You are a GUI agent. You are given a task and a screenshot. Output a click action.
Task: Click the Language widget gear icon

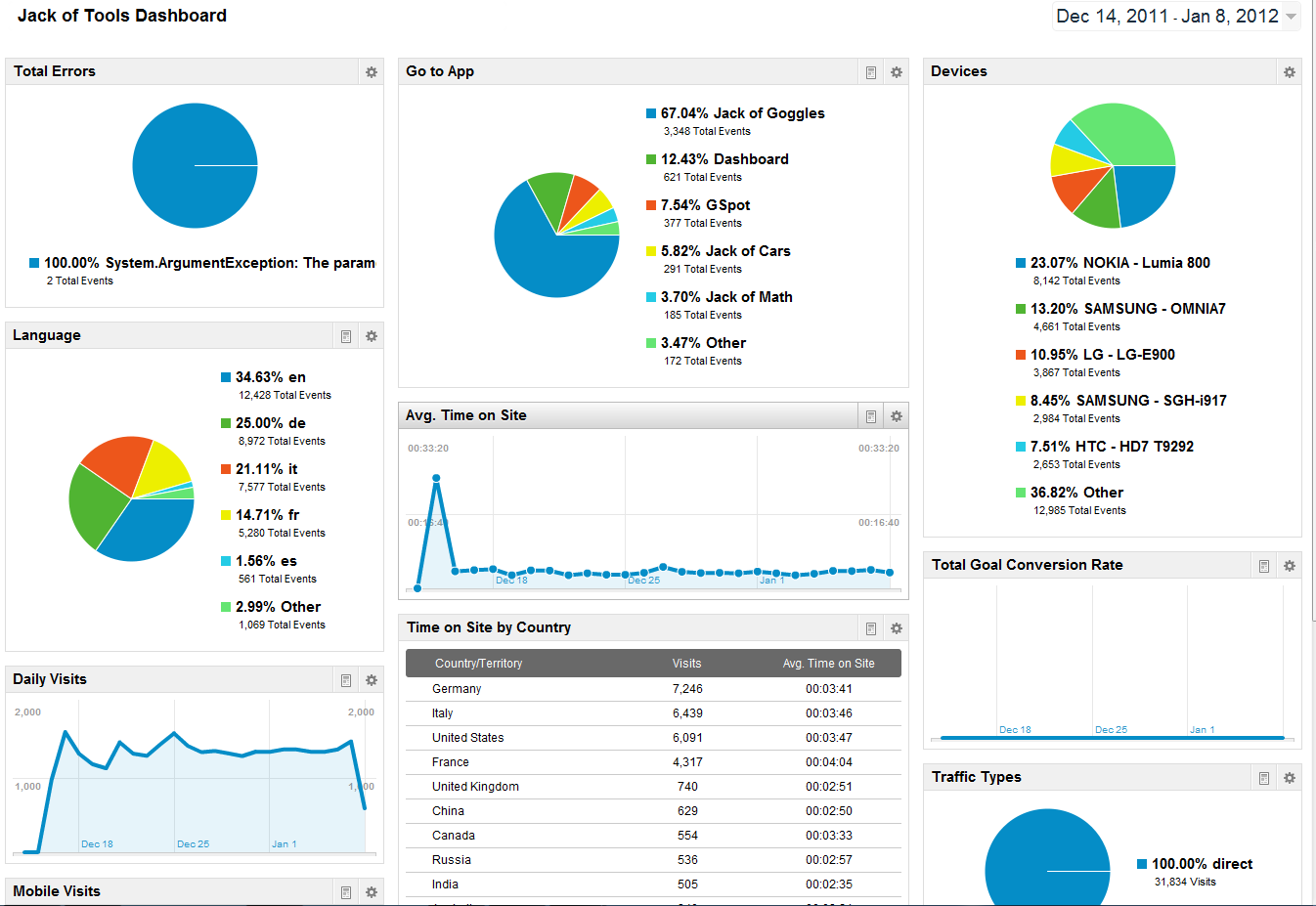[x=372, y=336]
